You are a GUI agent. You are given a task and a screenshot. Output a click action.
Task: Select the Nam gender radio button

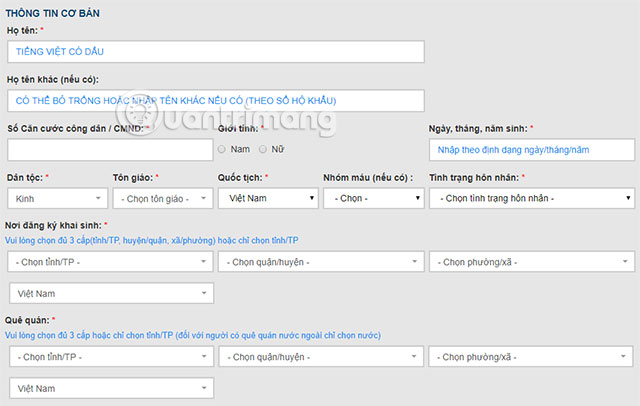(x=222, y=149)
